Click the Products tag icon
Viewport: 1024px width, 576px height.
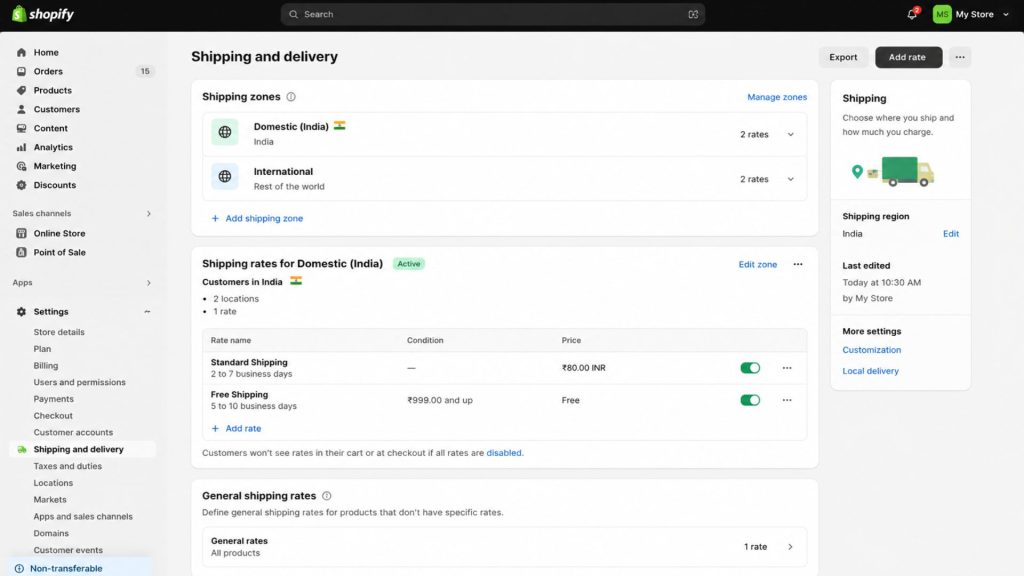click(x=22, y=90)
